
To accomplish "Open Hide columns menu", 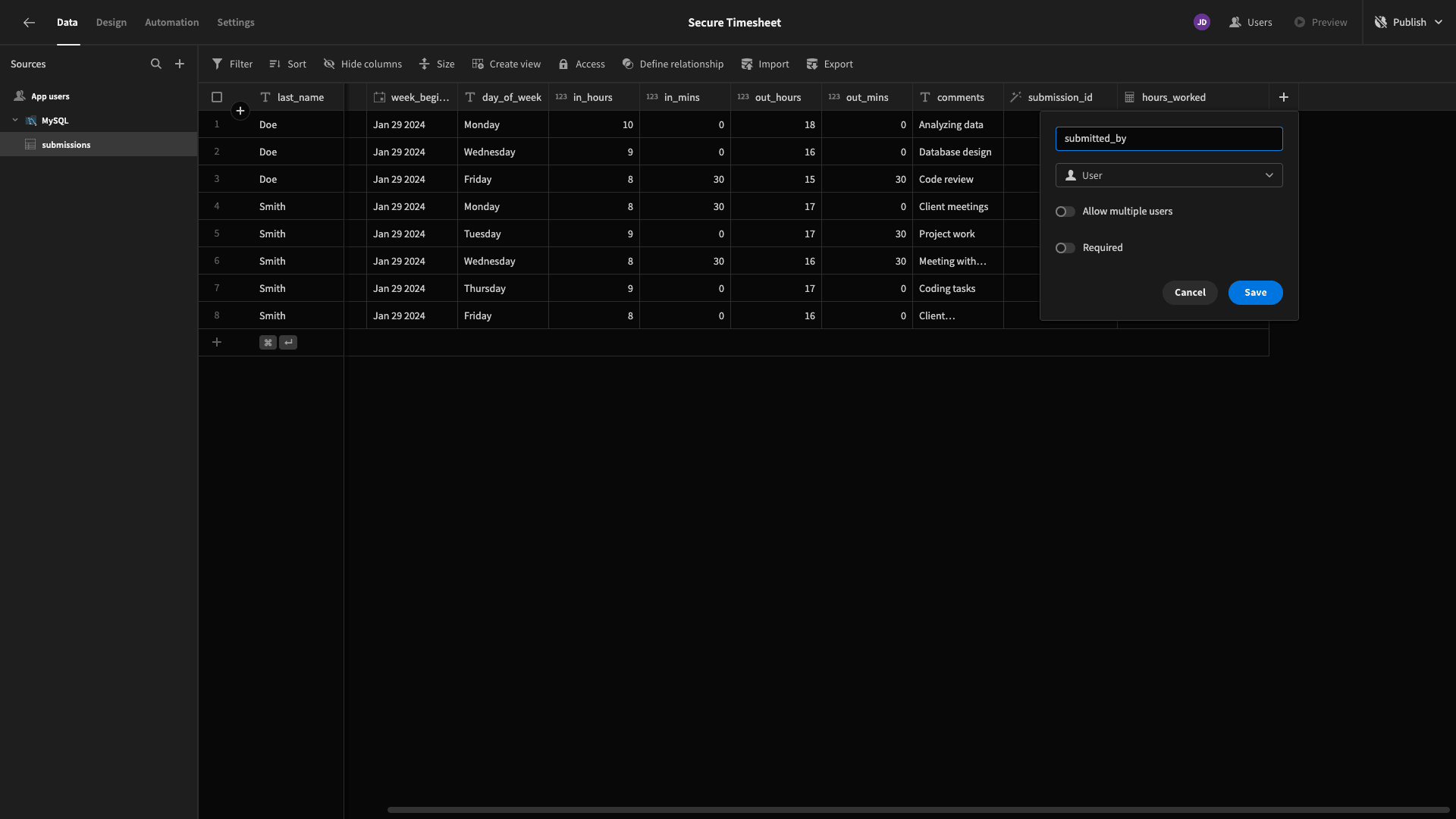I will 362,64.
